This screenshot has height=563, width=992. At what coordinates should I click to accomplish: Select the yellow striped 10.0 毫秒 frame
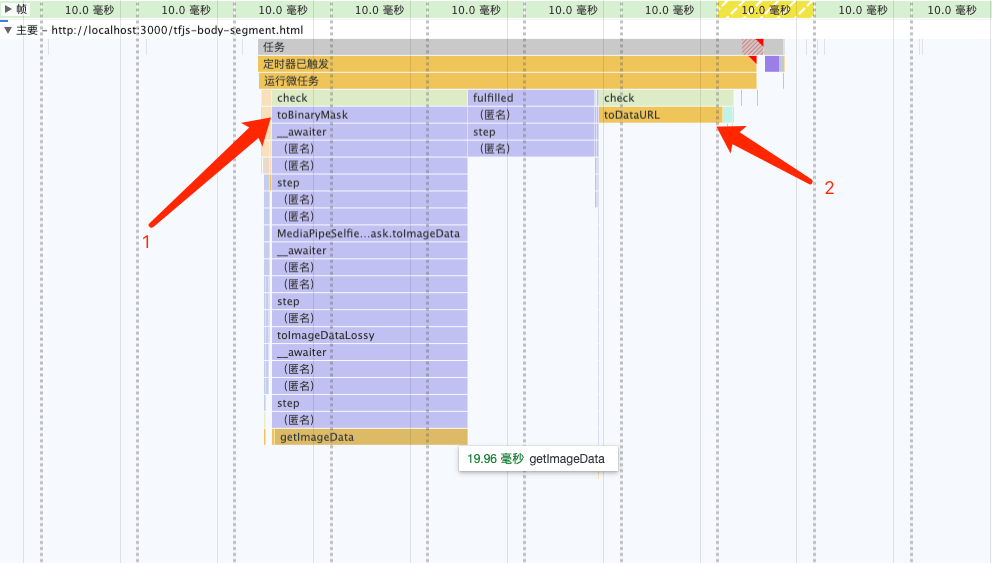(x=766, y=9)
